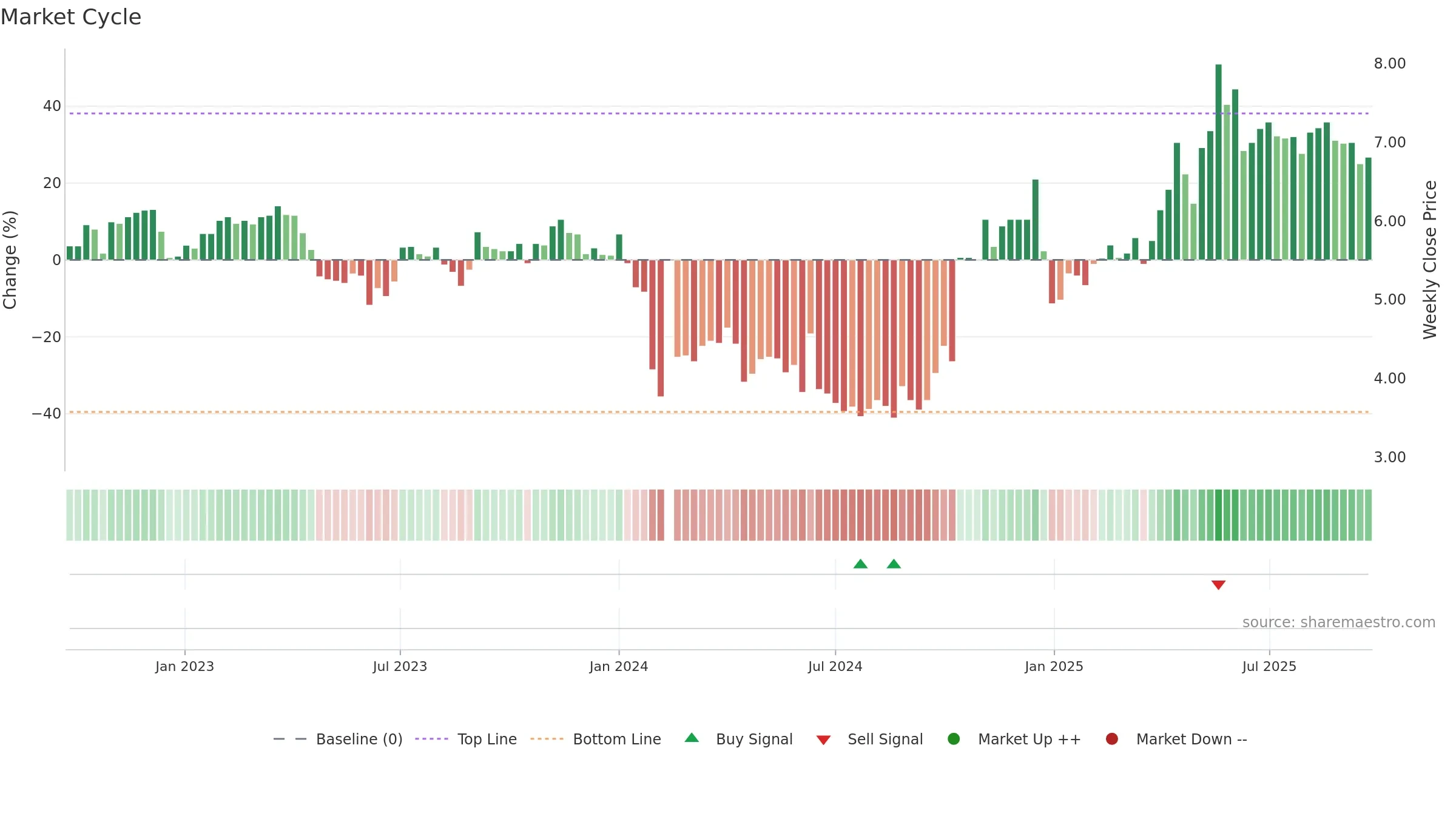
Task: Click the red Sell Signal legend triangle icon
Action: point(823,740)
